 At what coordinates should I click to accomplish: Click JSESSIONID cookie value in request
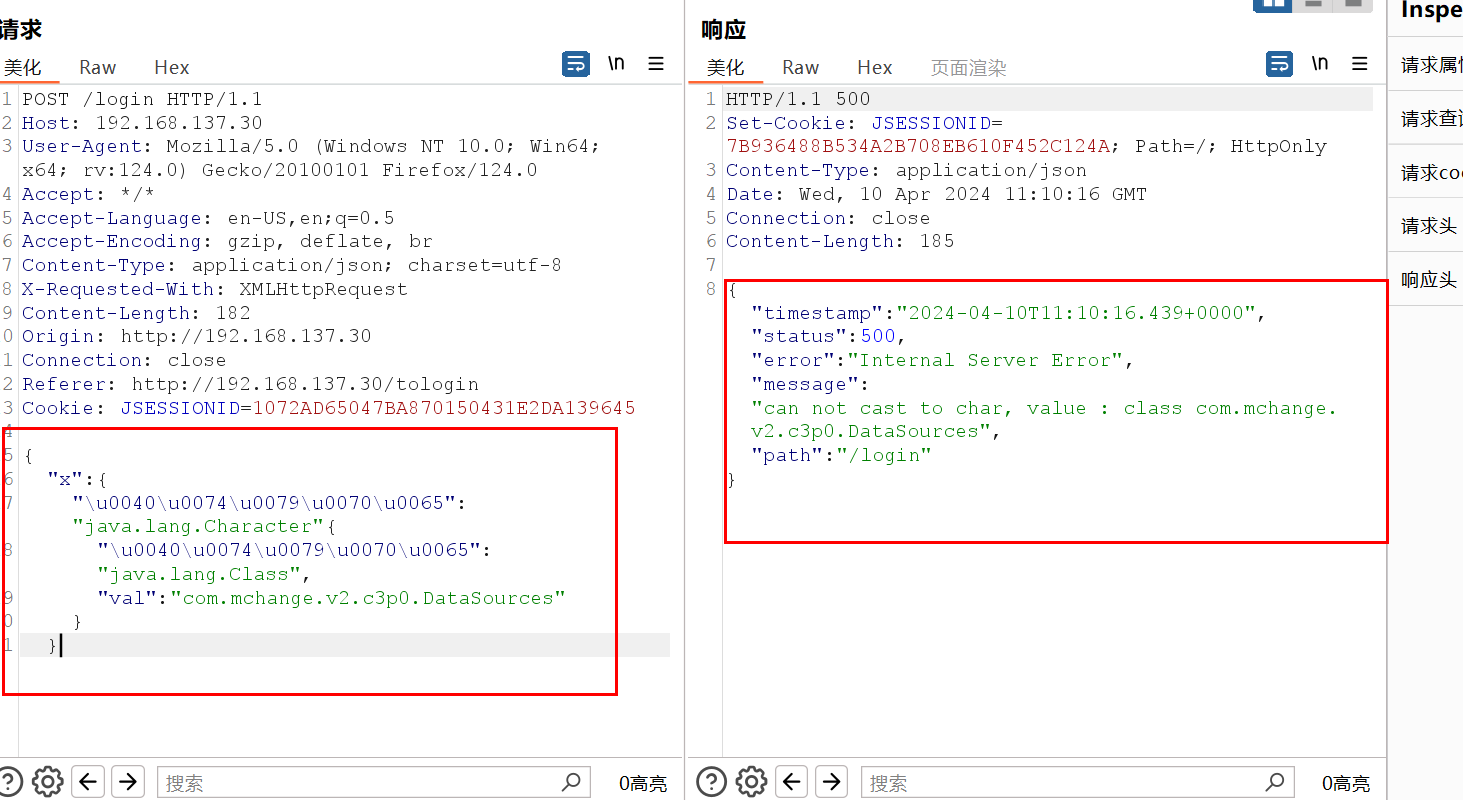(444, 408)
